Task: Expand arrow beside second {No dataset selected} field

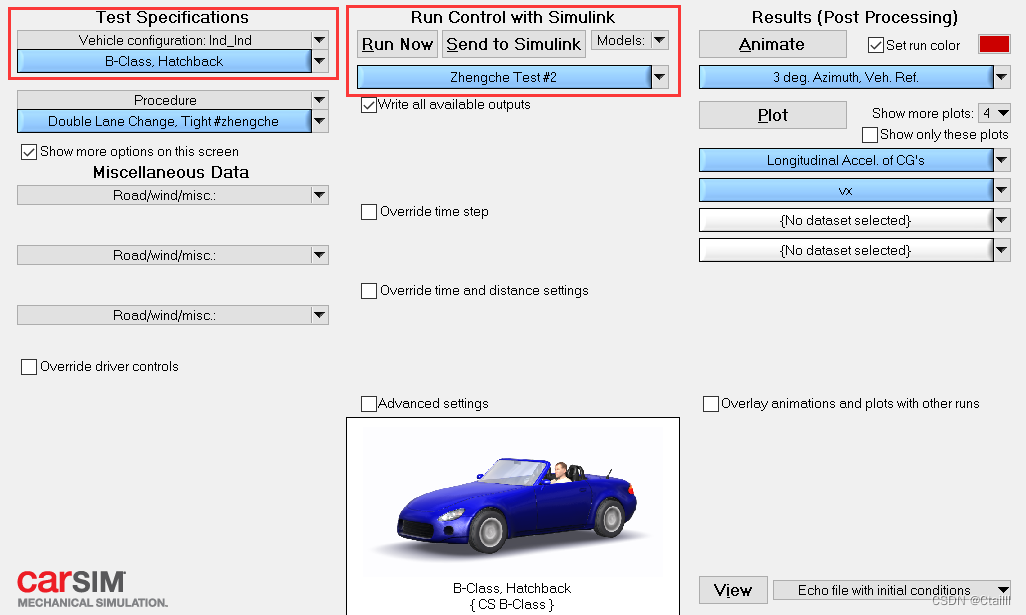Action: [1002, 250]
